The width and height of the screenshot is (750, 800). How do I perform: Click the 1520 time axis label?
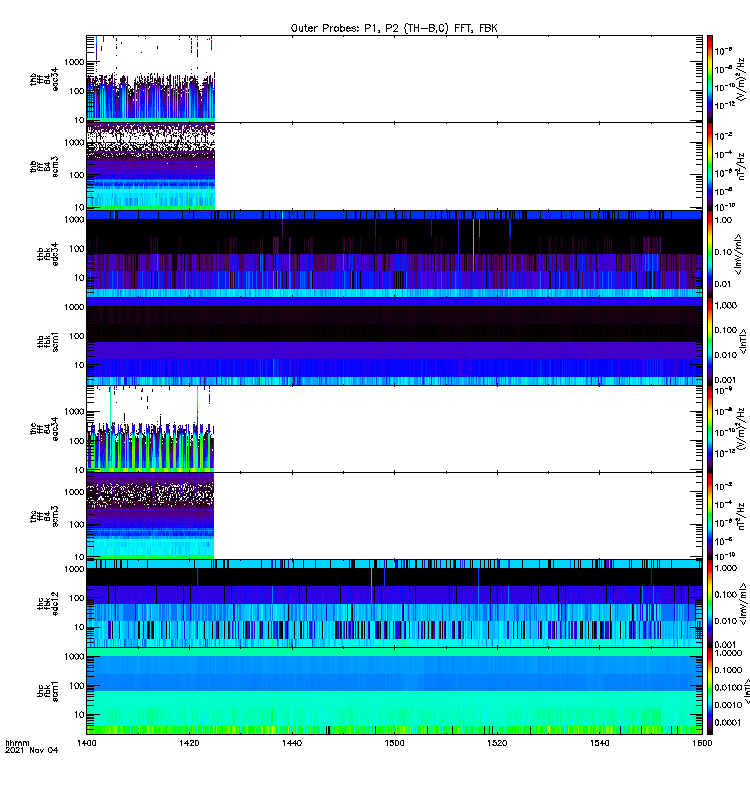click(497, 743)
